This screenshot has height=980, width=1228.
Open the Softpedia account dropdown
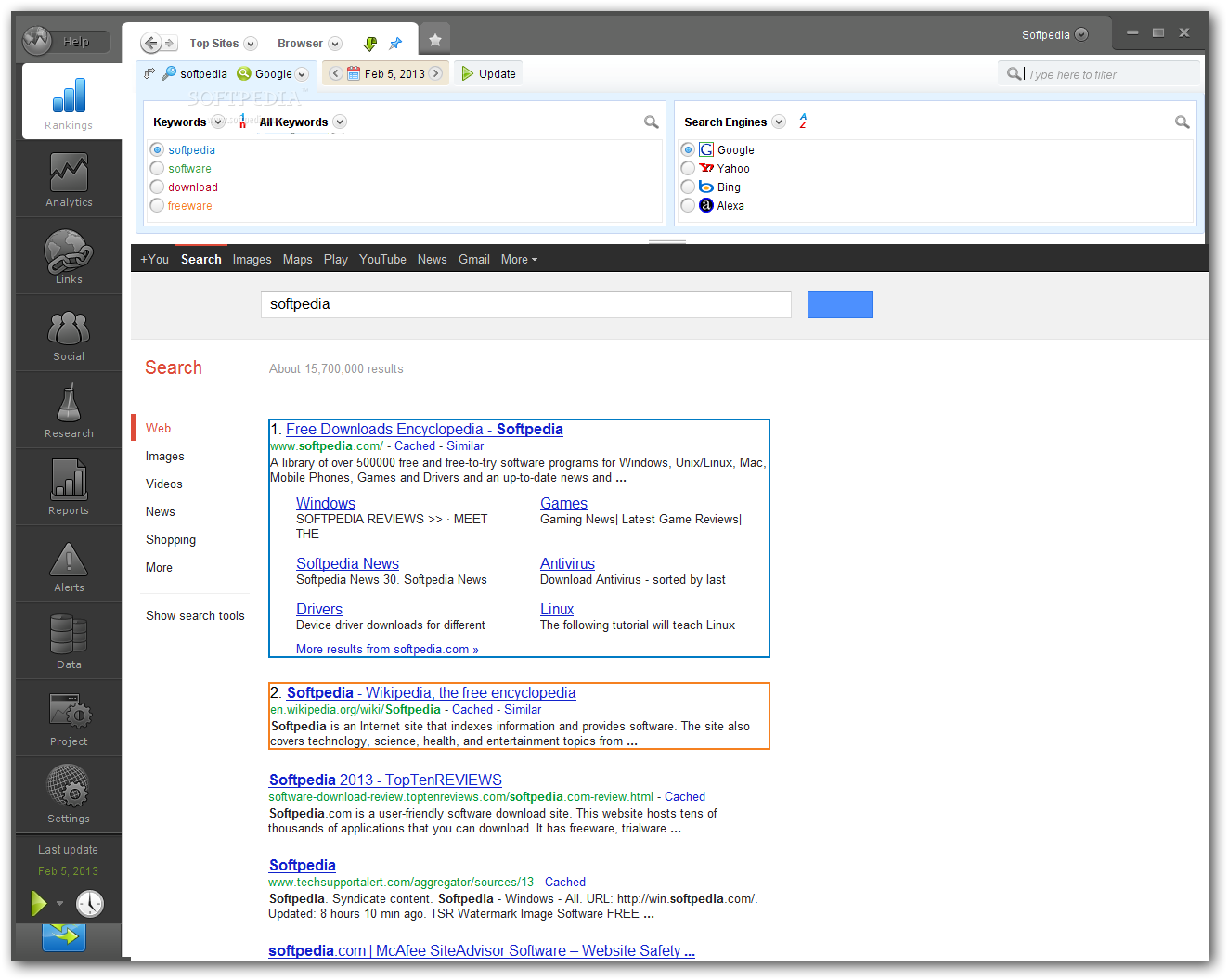tap(1081, 34)
